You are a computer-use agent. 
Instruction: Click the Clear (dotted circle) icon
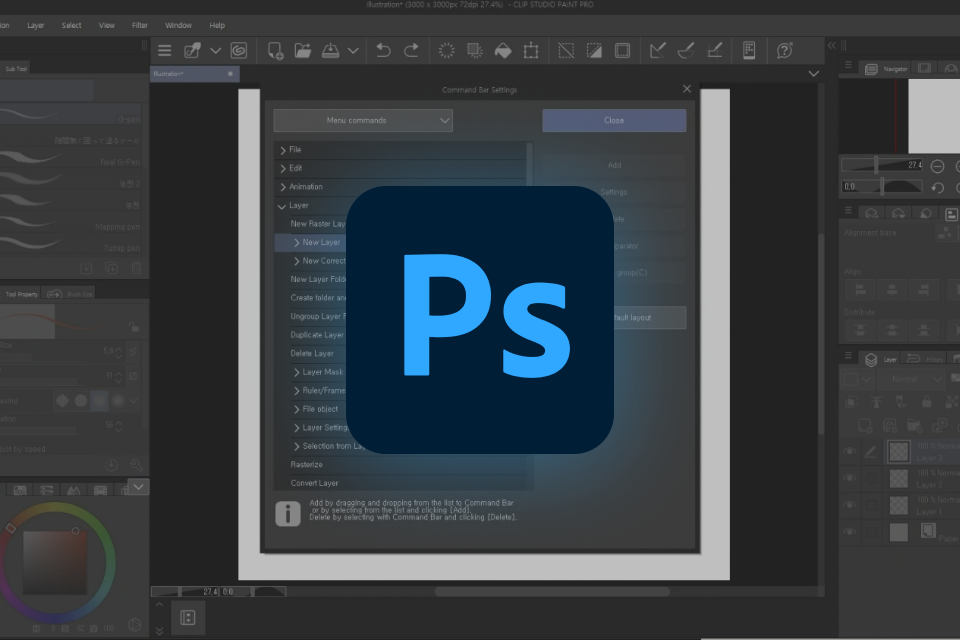pos(446,51)
